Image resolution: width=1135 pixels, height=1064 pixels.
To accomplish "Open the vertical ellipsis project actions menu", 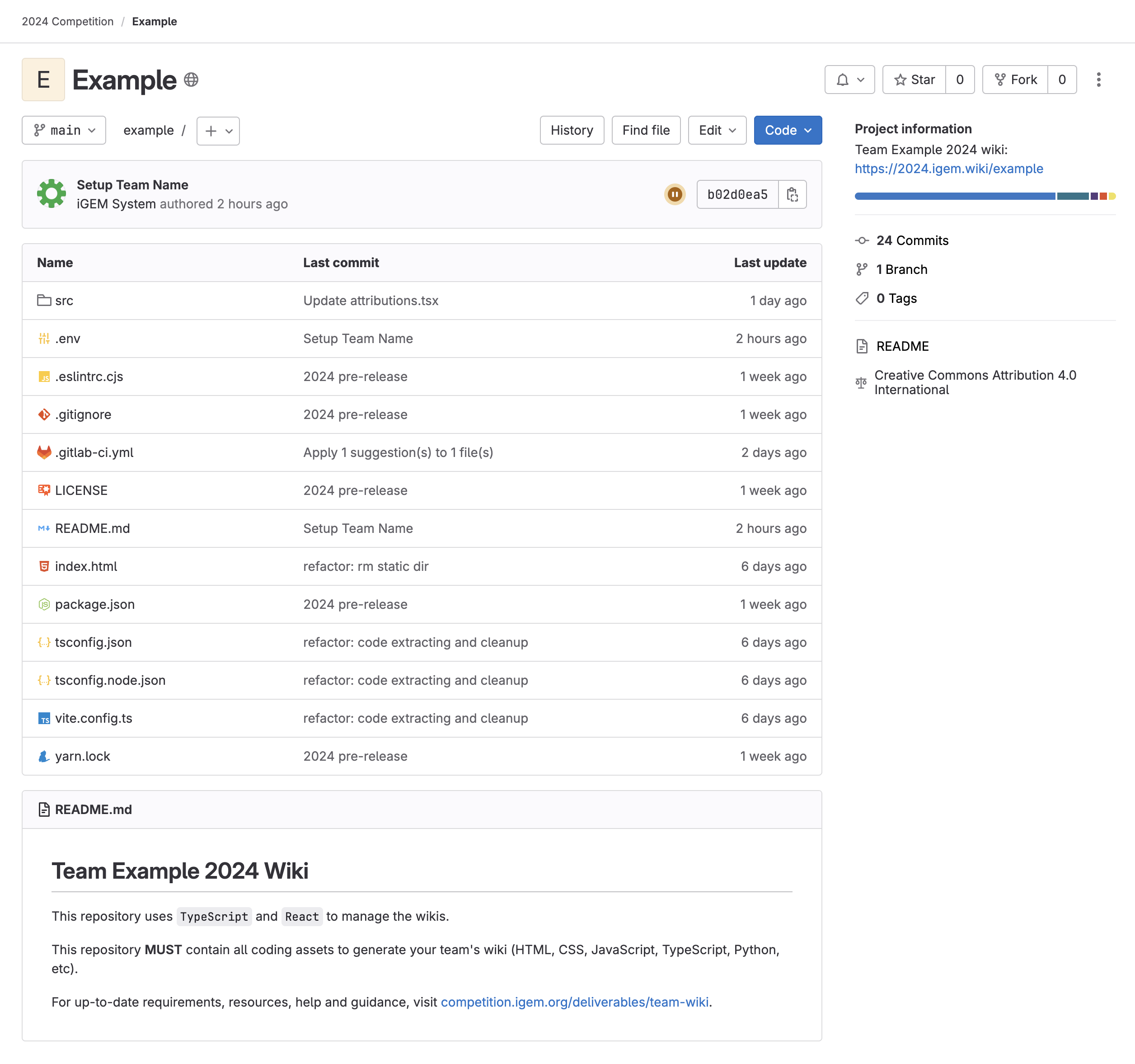I will pos(1098,80).
